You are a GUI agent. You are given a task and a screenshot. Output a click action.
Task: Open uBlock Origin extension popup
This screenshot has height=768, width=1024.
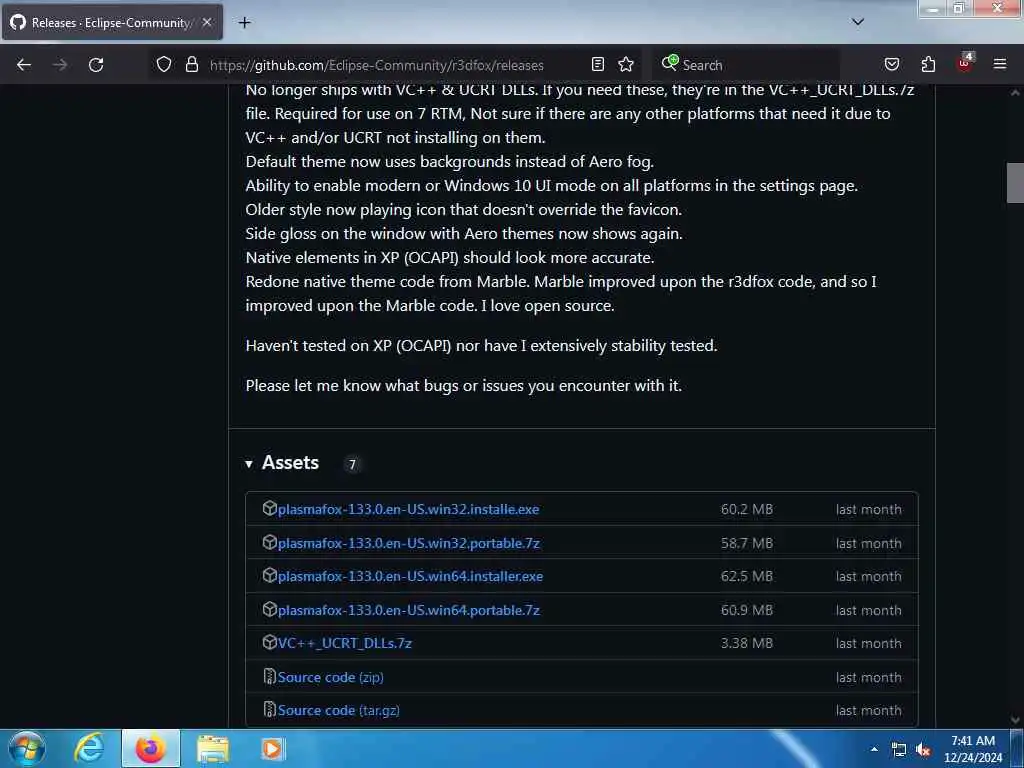tap(965, 63)
